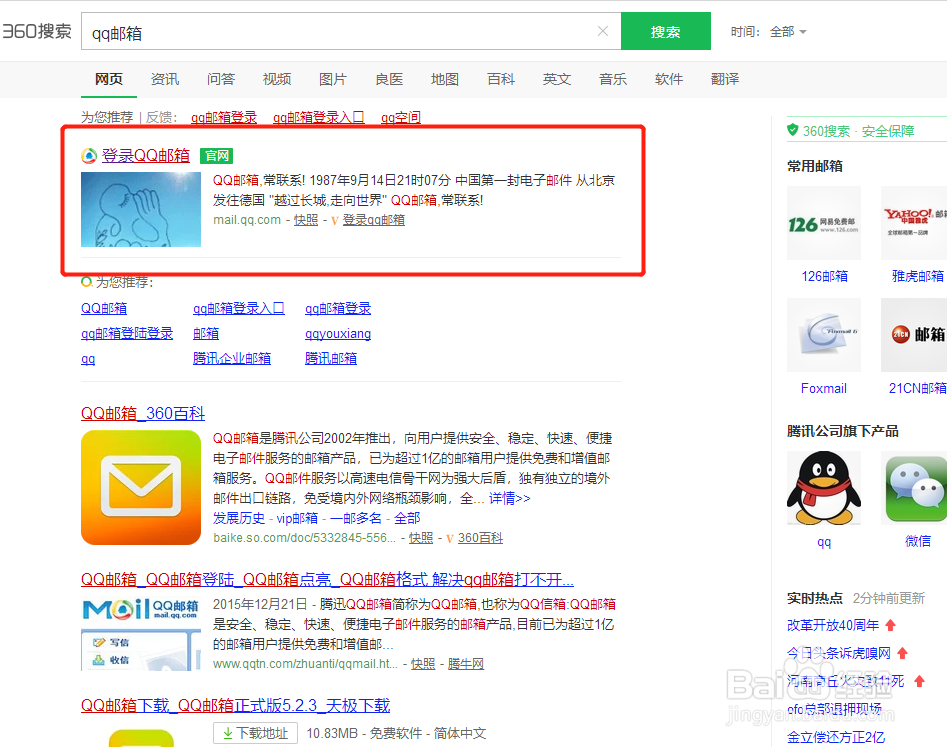Open the QQ邮箱_QQ邮箱登陆_QQ邮箱点亮 result
The height and width of the screenshot is (747, 947).
tap(327, 580)
